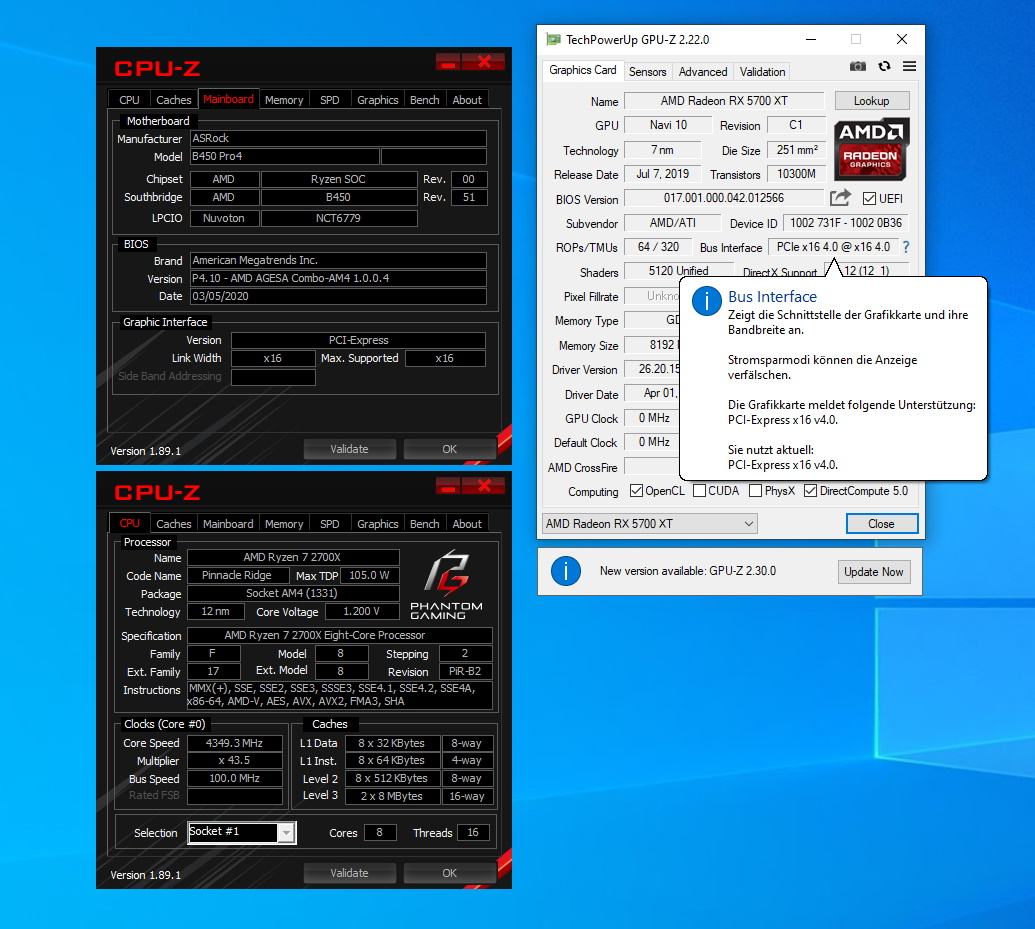1035x929 pixels.
Task: Click the Max TDP value 105.0 W
Action: click(x=370, y=575)
